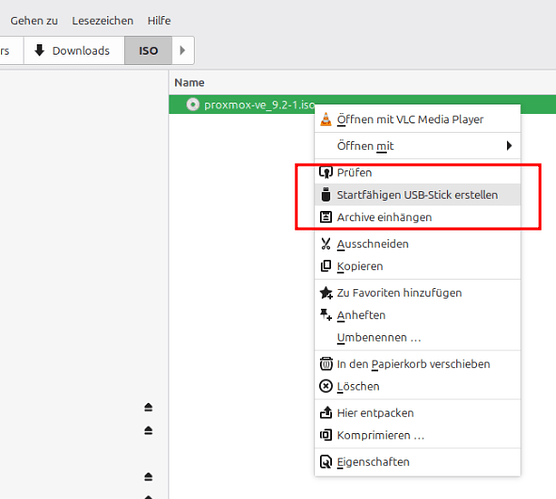Click the scissors Ausschneiden icon

pos(326,244)
